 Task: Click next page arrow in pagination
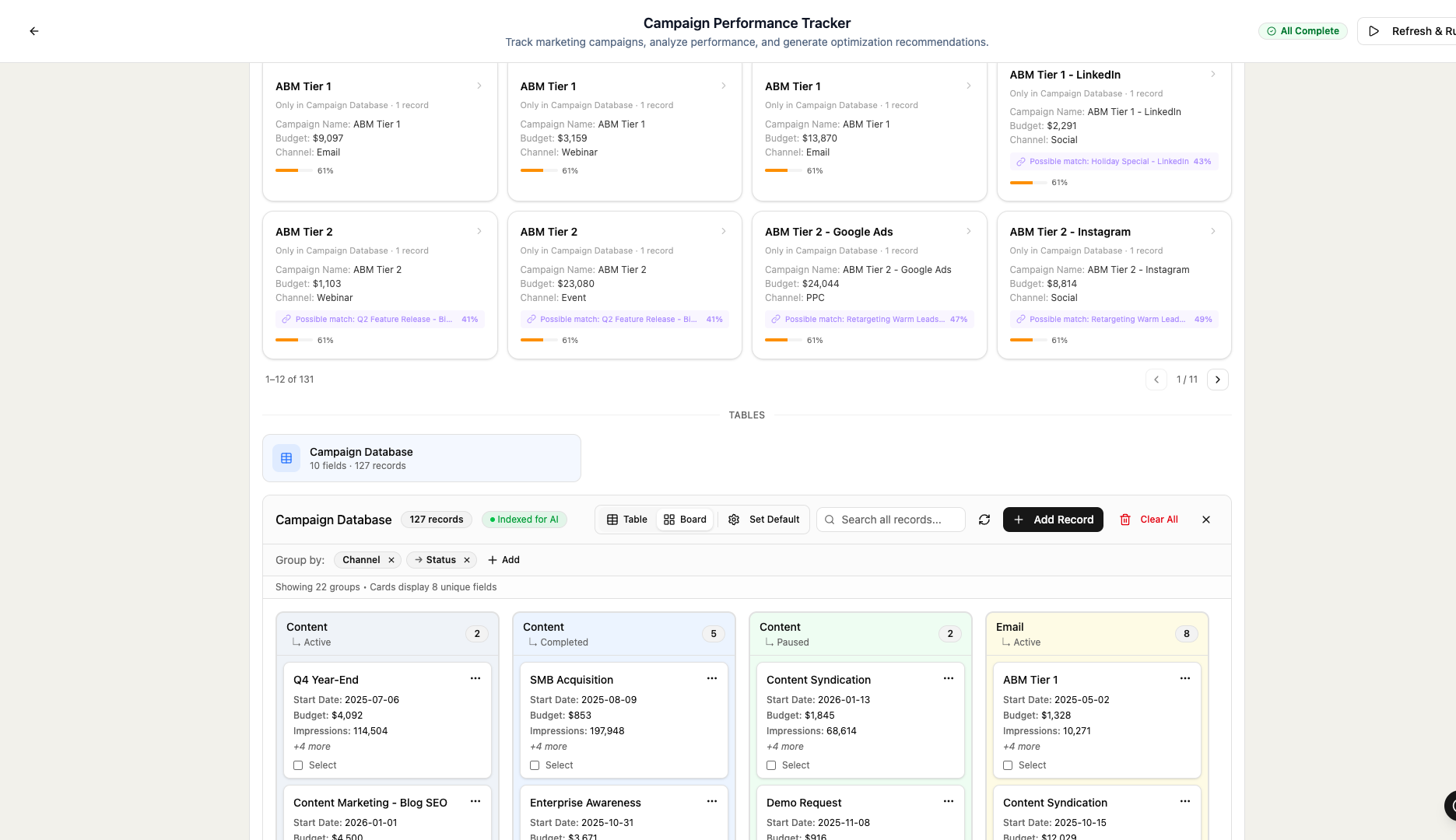(x=1217, y=379)
